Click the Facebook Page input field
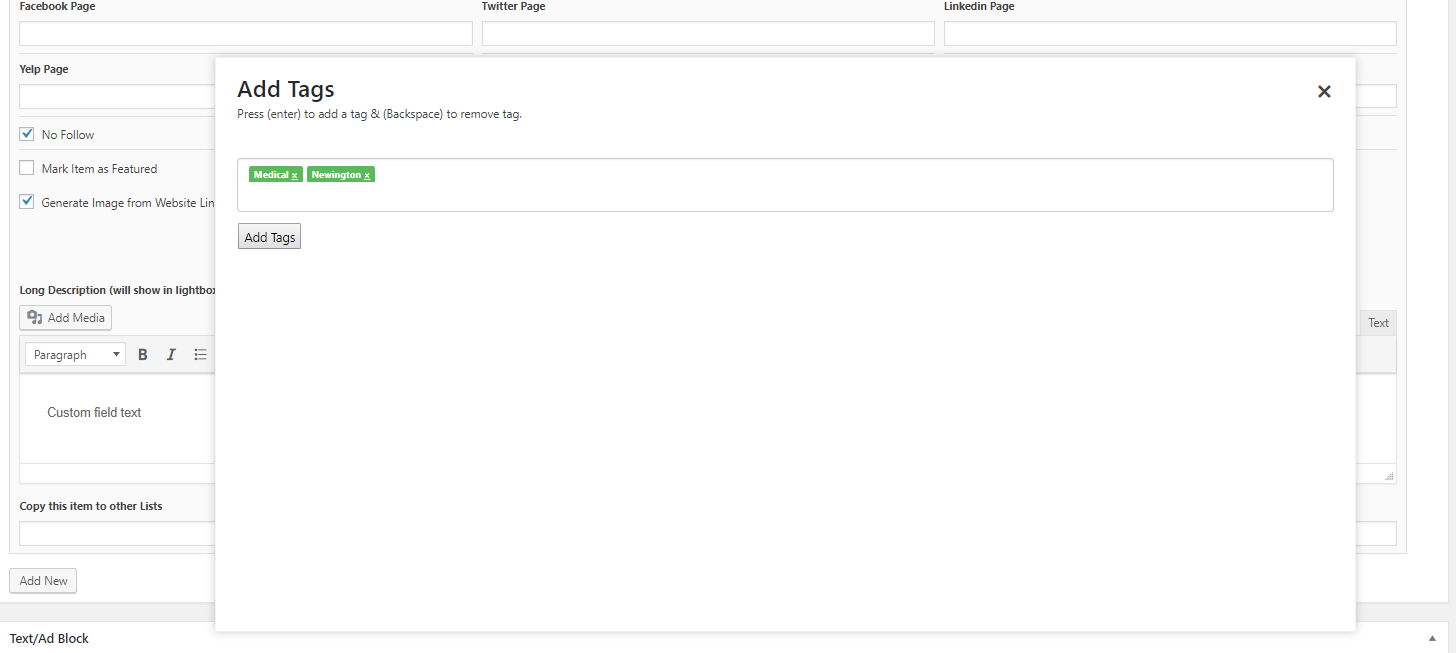Screen dimensions: 1456x653 pos(246,34)
